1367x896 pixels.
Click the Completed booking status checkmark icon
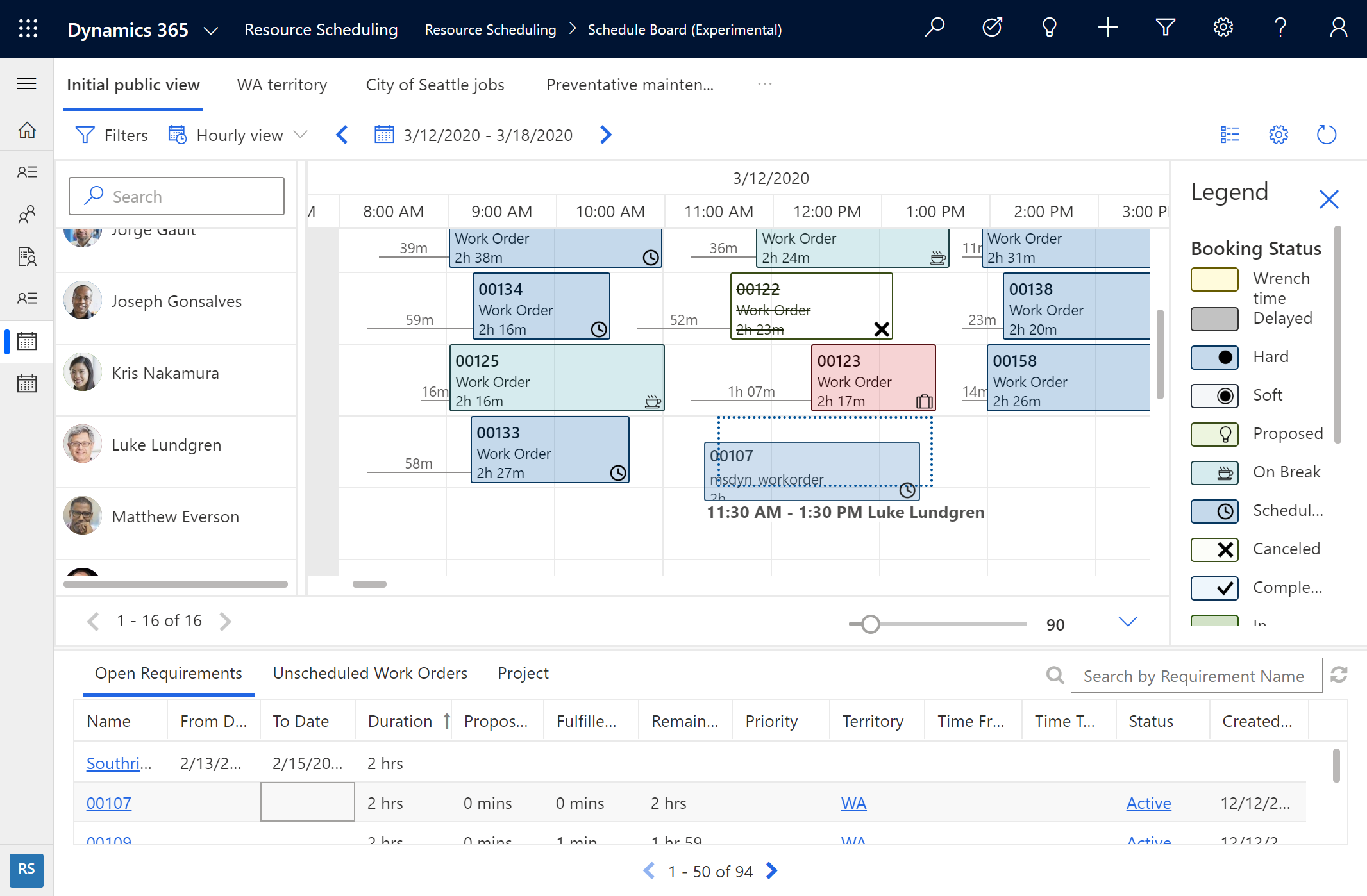tap(1222, 587)
